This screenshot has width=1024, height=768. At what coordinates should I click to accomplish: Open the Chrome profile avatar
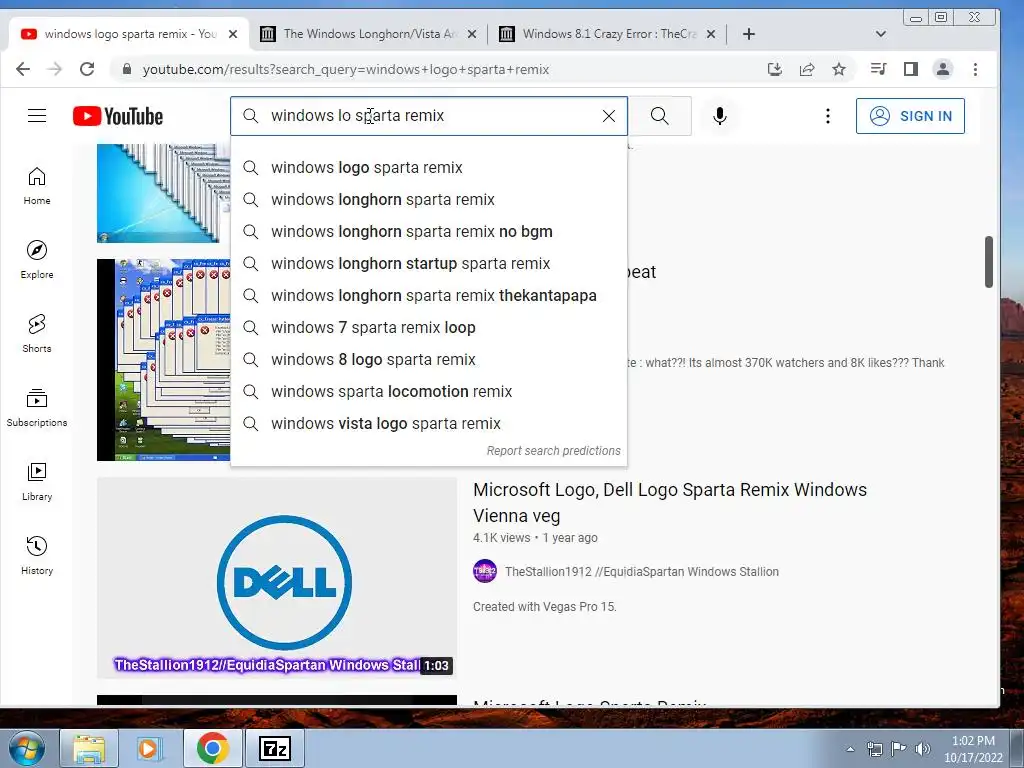tap(942, 69)
